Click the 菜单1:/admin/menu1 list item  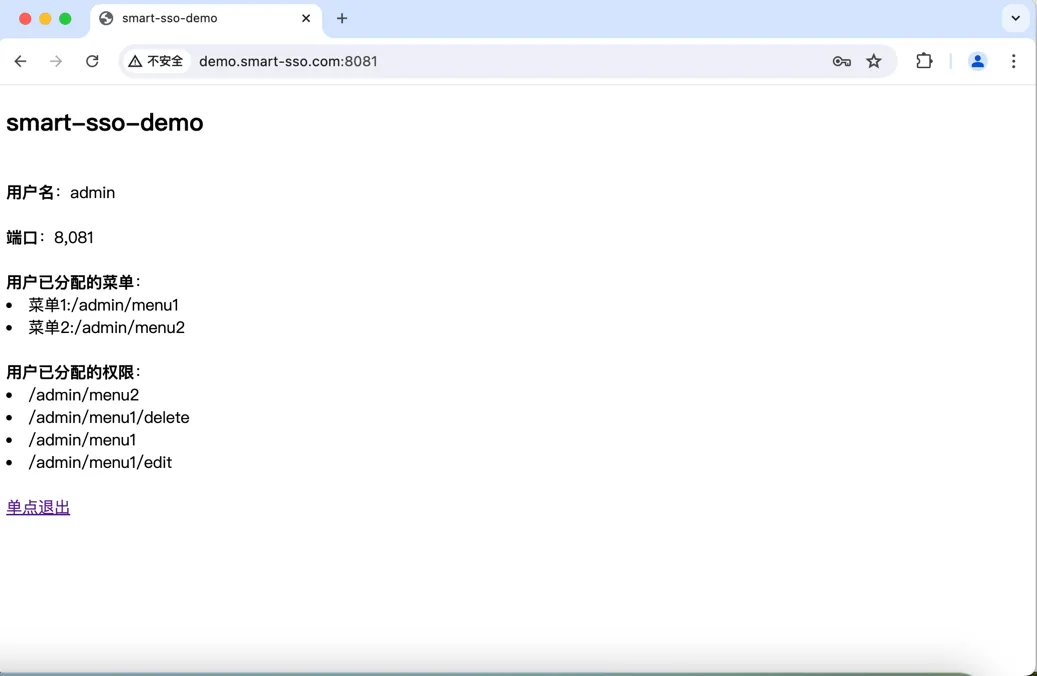click(103, 305)
